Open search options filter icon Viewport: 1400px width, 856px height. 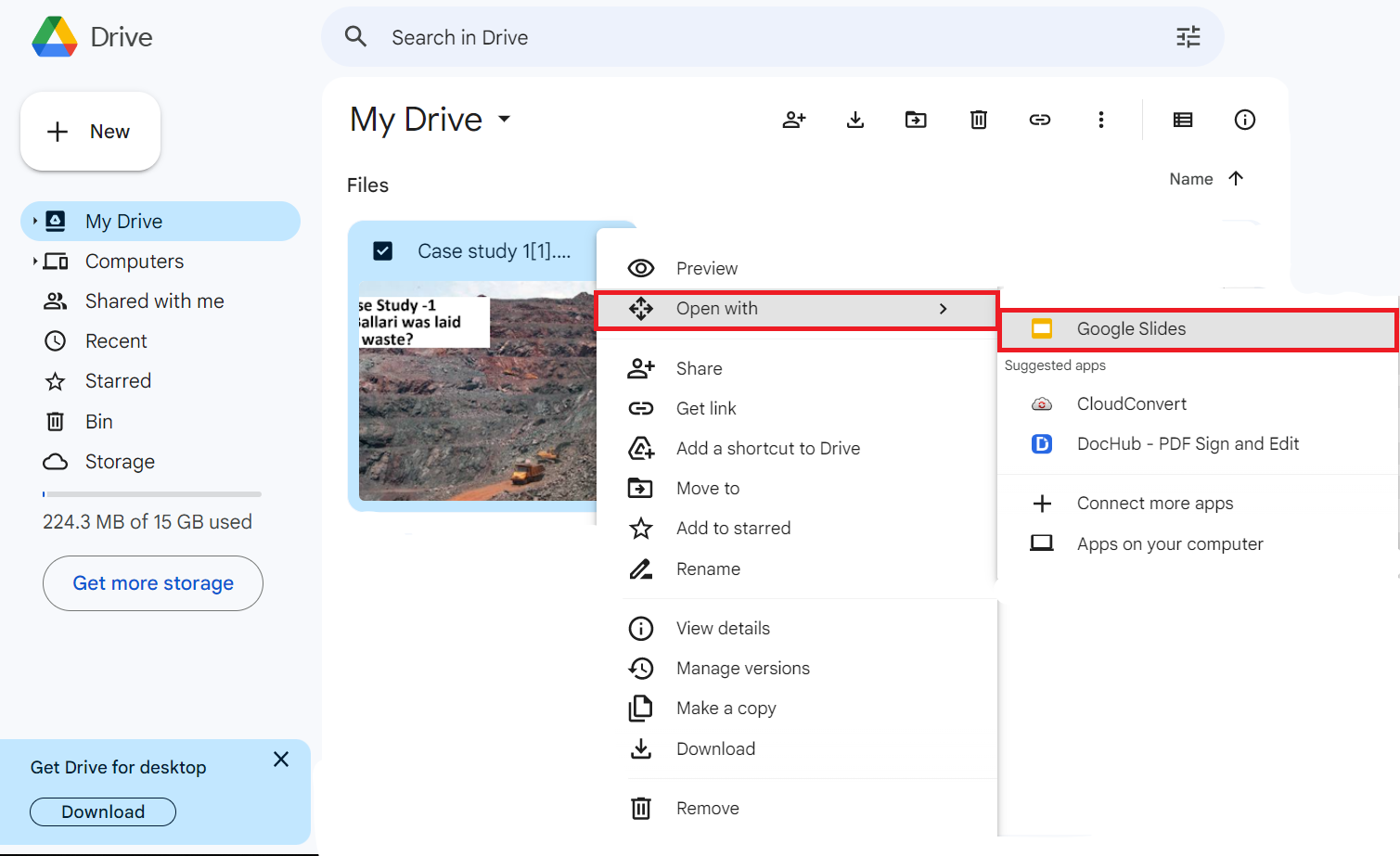[1188, 36]
